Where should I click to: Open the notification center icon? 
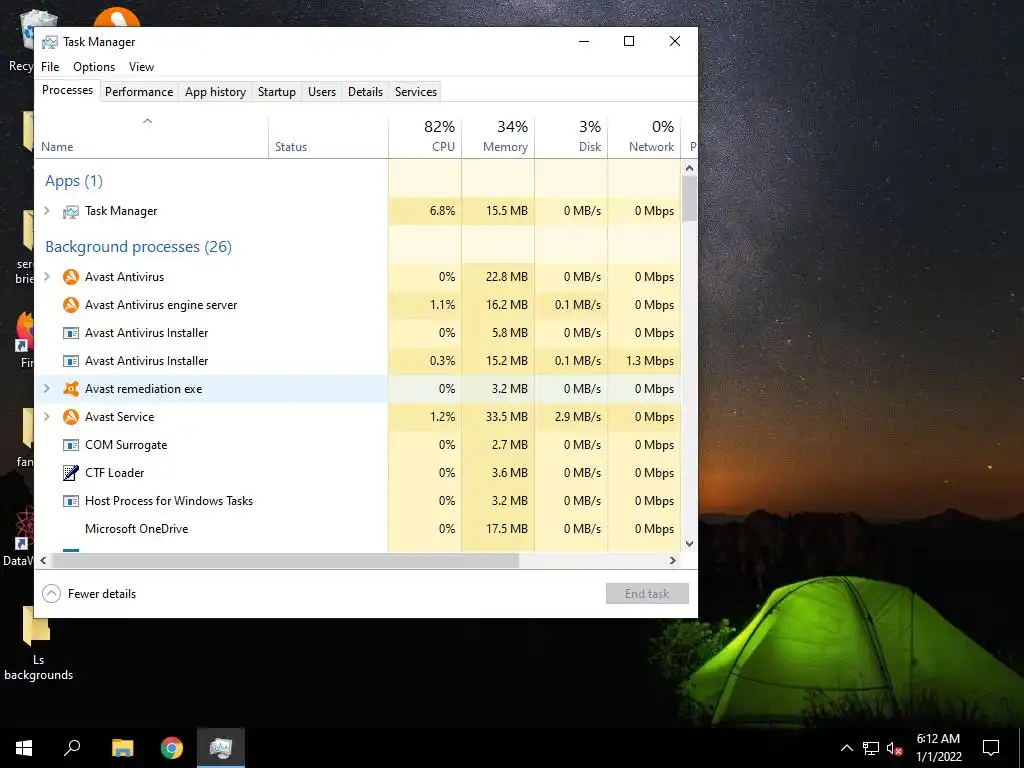991,748
